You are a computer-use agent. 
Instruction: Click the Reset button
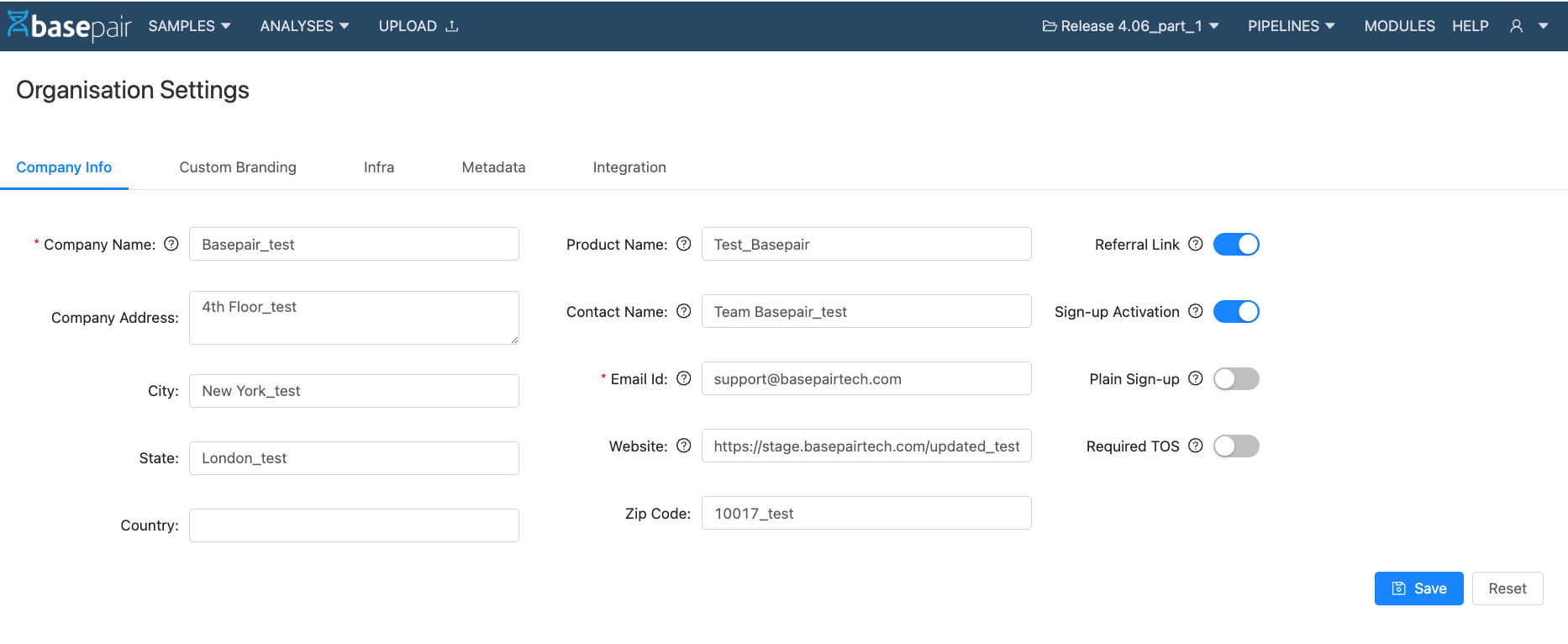(x=1507, y=589)
